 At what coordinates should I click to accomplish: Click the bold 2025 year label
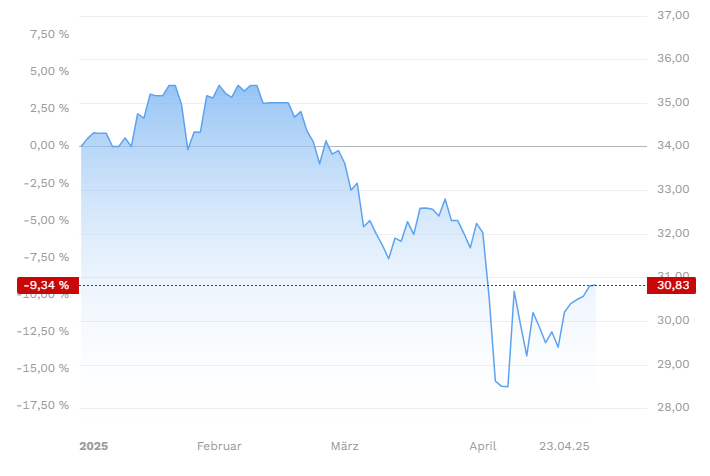(x=94, y=446)
